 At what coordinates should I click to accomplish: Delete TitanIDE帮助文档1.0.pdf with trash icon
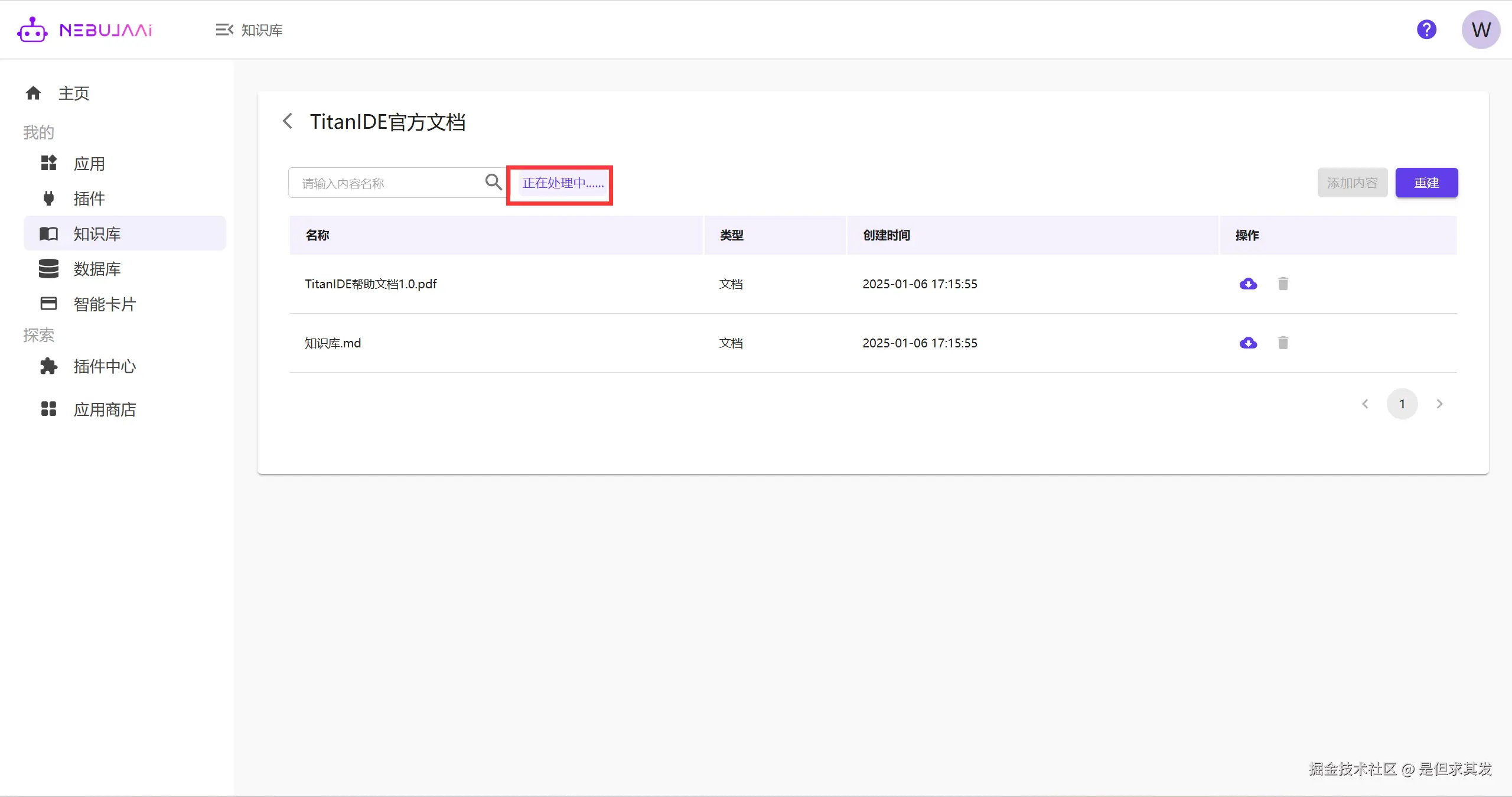[1283, 284]
